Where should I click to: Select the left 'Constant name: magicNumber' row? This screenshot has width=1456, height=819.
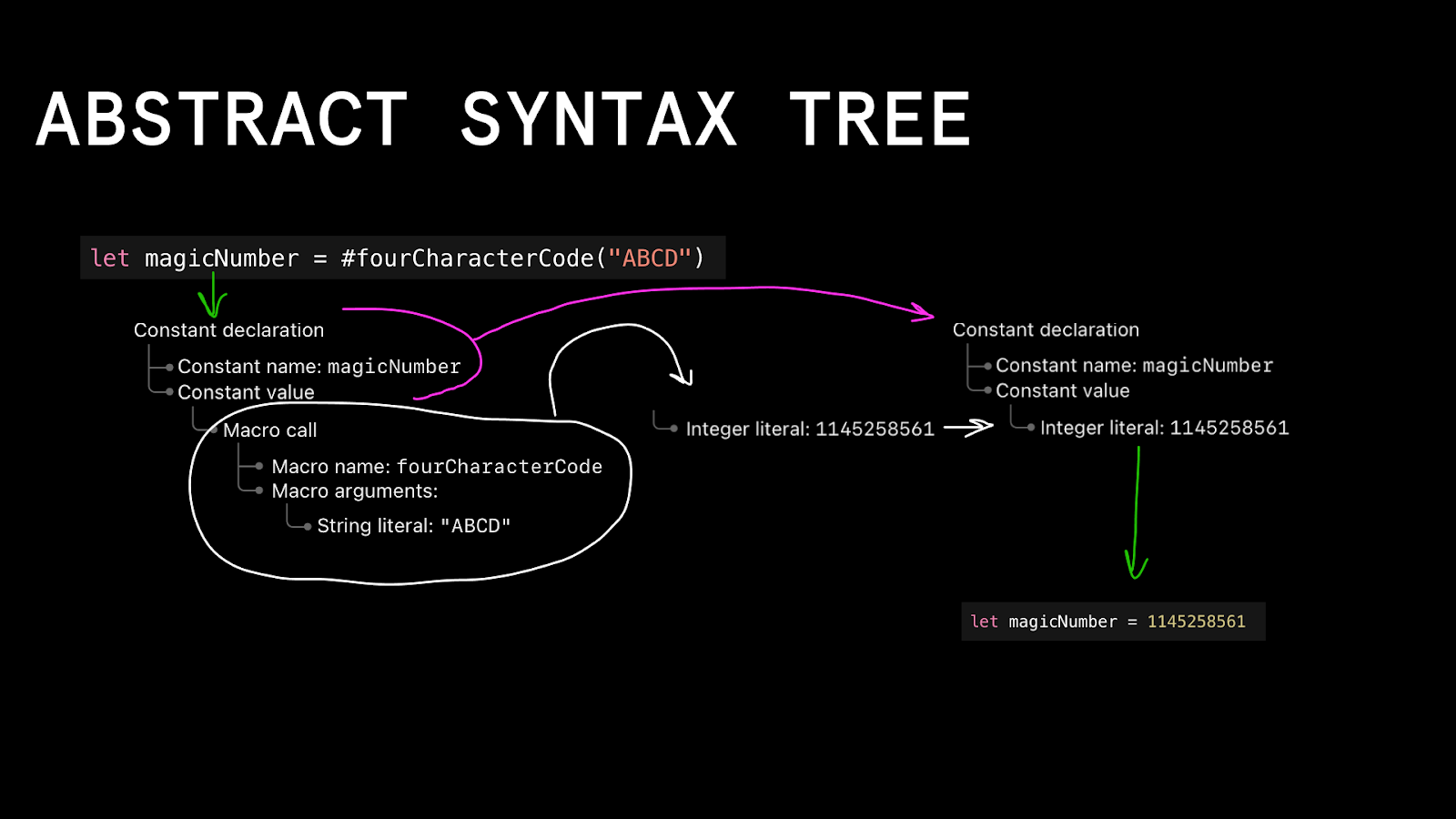(318, 367)
